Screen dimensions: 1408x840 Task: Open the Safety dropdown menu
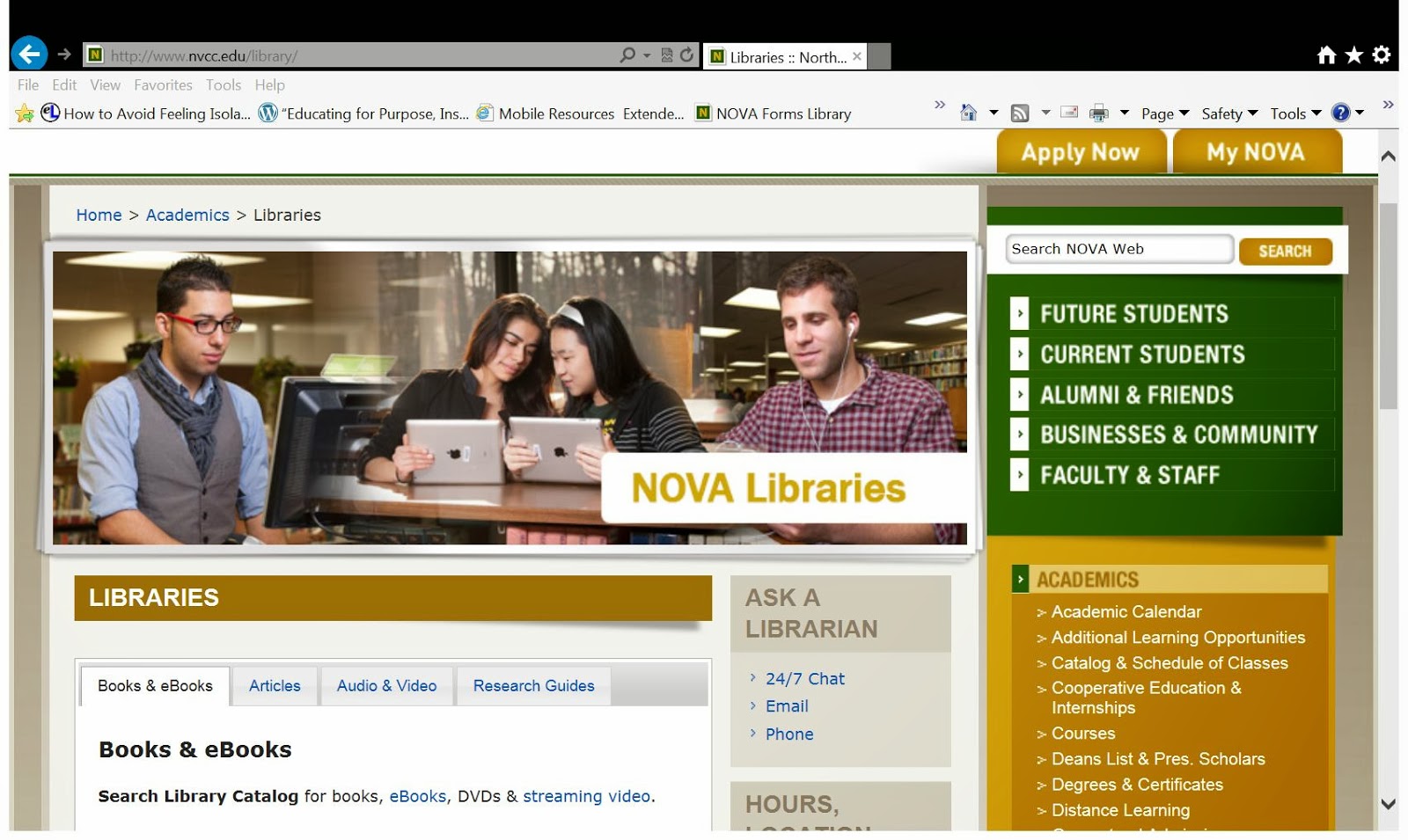coord(1223,113)
